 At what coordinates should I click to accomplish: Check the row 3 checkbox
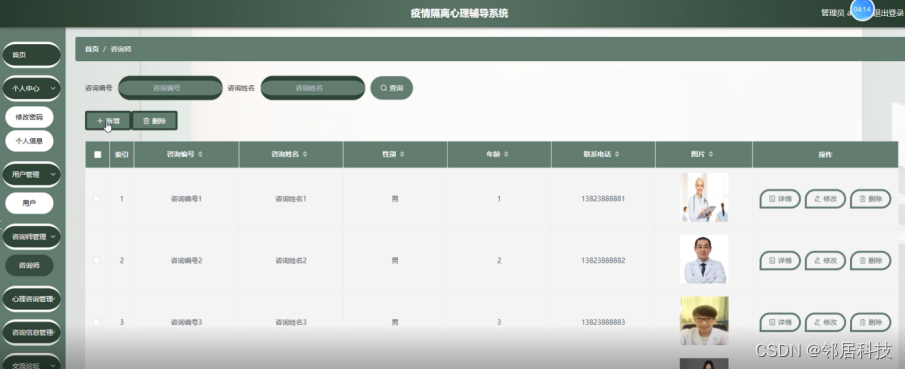(97, 322)
